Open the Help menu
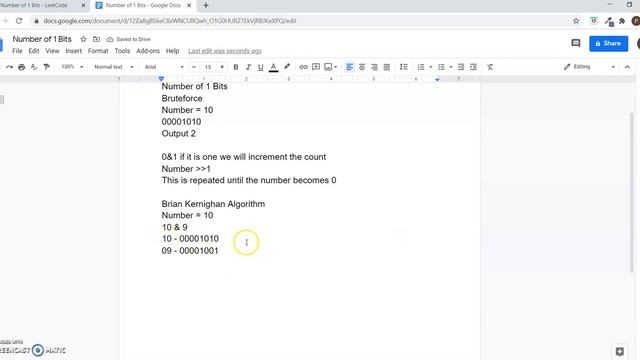Viewport: 640px width, 360px height. (x=172, y=51)
